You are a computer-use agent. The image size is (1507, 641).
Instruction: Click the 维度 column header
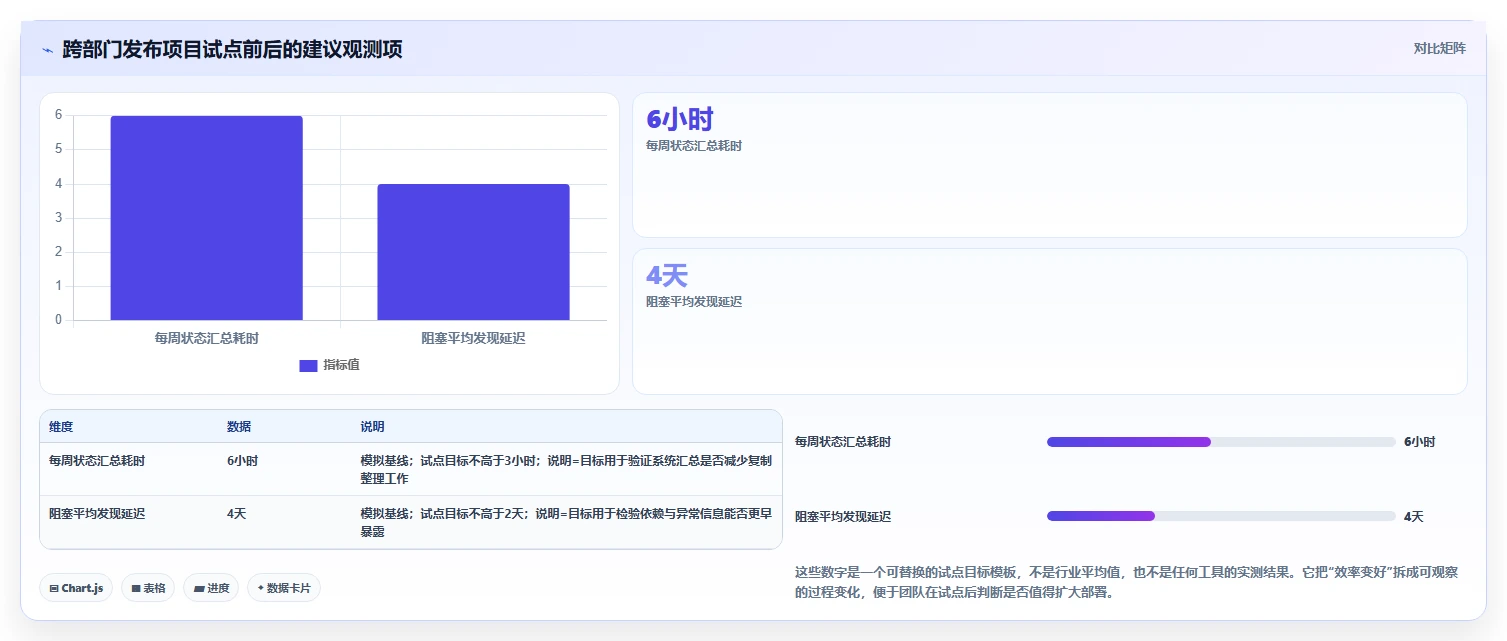coord(61,427)
